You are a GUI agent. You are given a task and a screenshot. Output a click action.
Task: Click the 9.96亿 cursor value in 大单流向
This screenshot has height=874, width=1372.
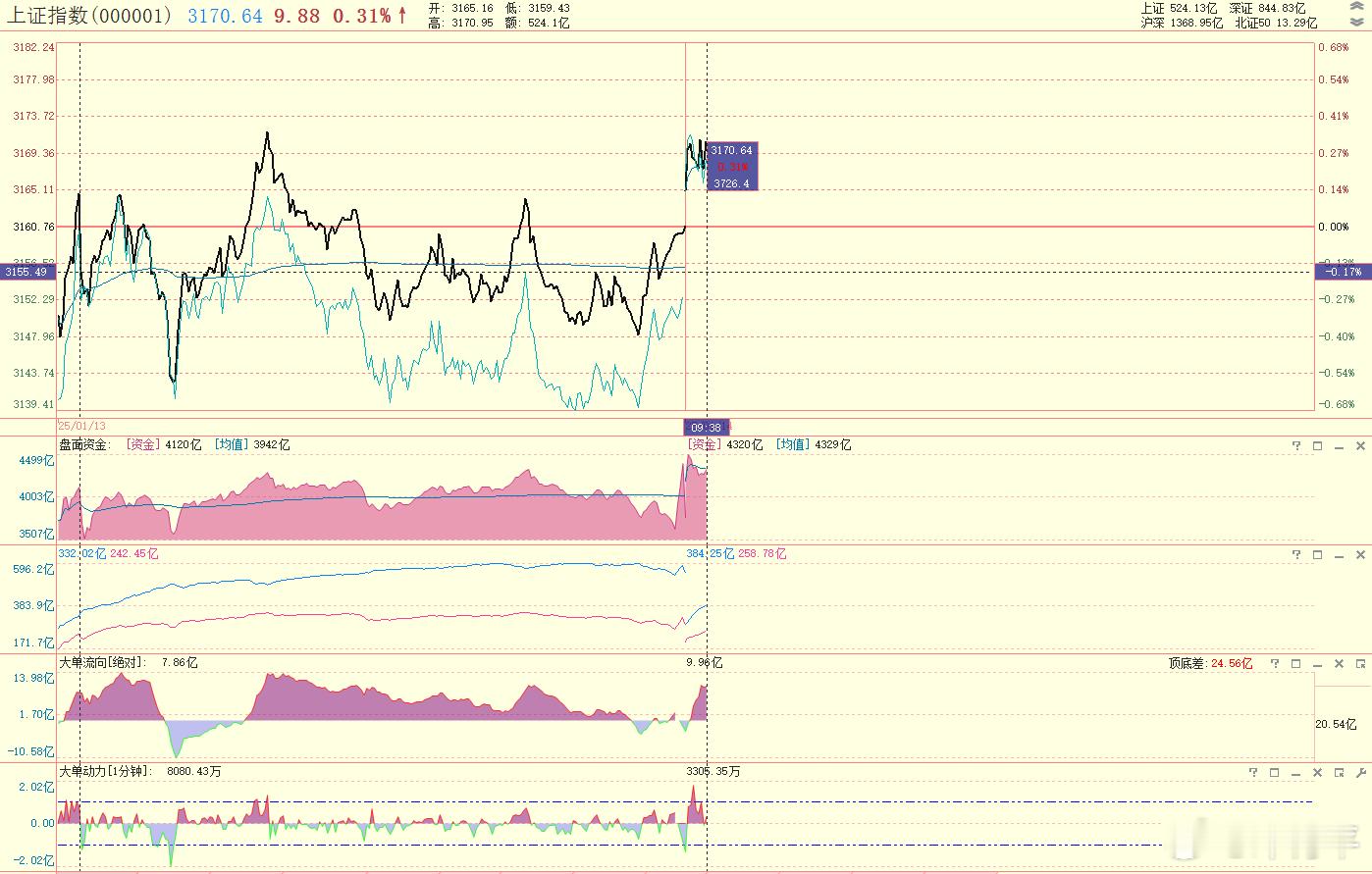coord(705,663)
